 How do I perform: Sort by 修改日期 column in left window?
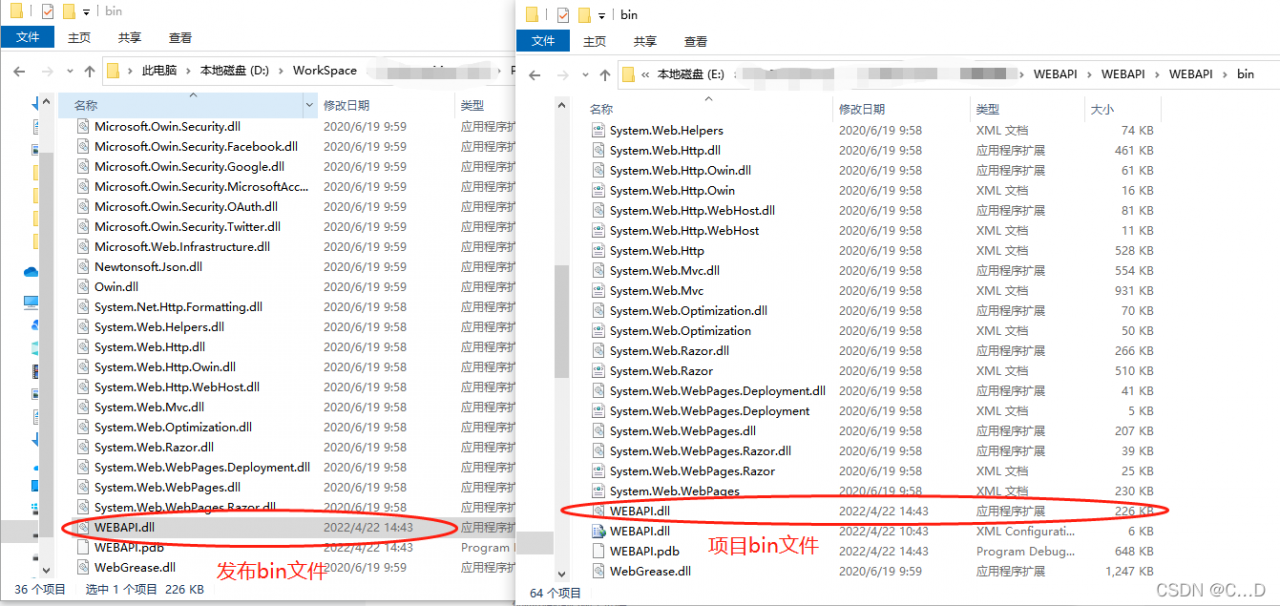click(346, 105)
